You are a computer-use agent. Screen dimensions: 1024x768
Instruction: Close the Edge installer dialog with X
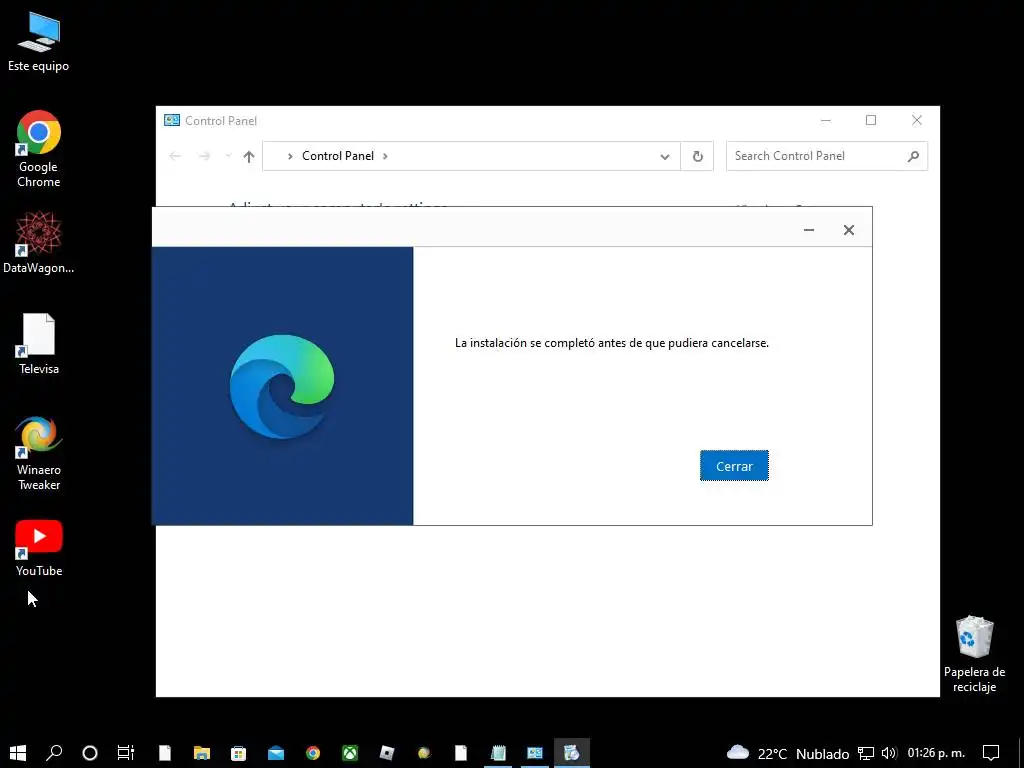(848, 230)
